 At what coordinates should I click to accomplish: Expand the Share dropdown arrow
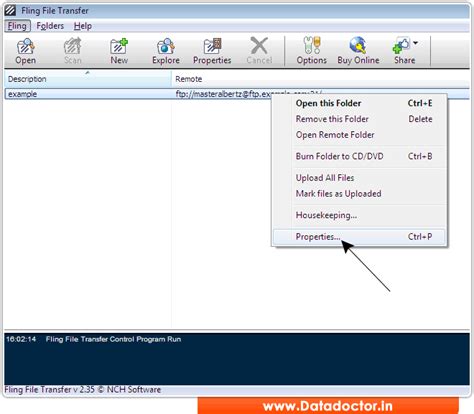coord(415,43)
